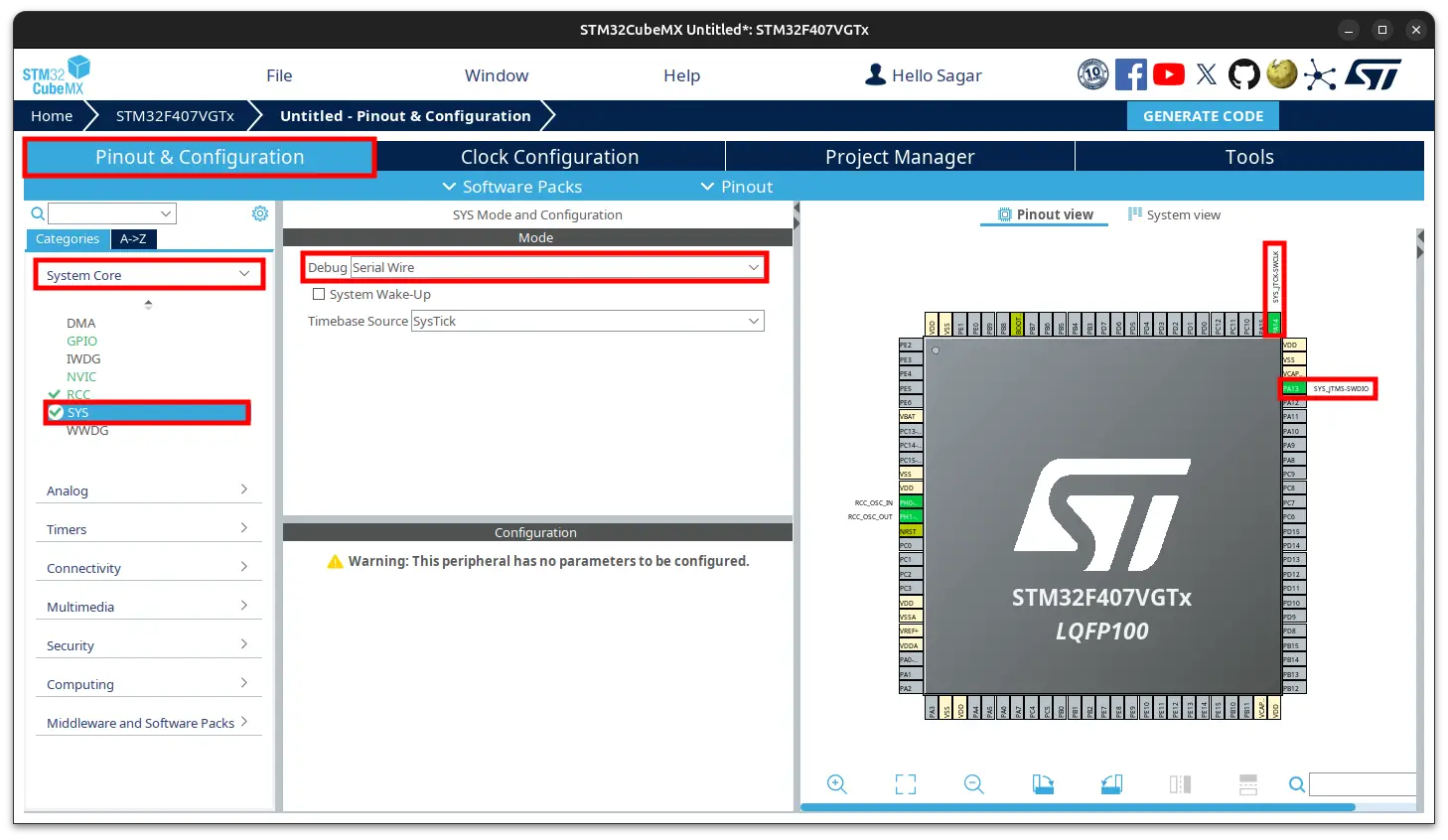Open the Help menu
The width and height of the screenshot is (1448, 840).
click(x=681, y=75)
